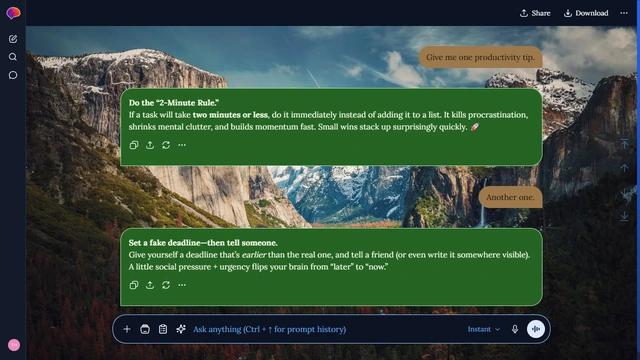Click the box-shaped icon in the prompt bar
Viewport: 640px width, 360px height.
click(145, 329)
